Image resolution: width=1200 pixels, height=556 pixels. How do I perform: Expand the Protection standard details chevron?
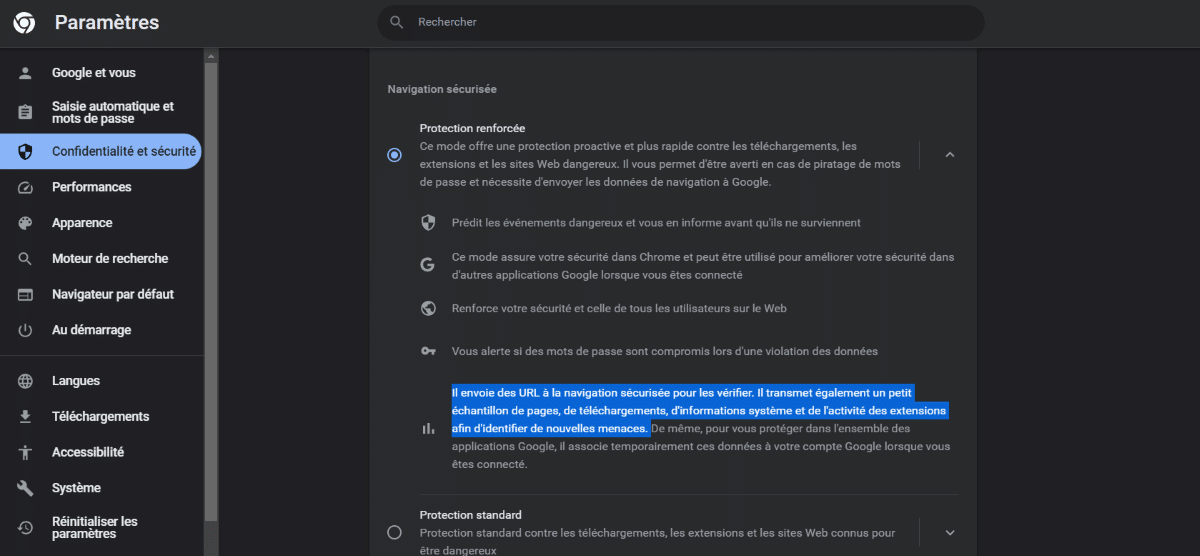(950, 533)
